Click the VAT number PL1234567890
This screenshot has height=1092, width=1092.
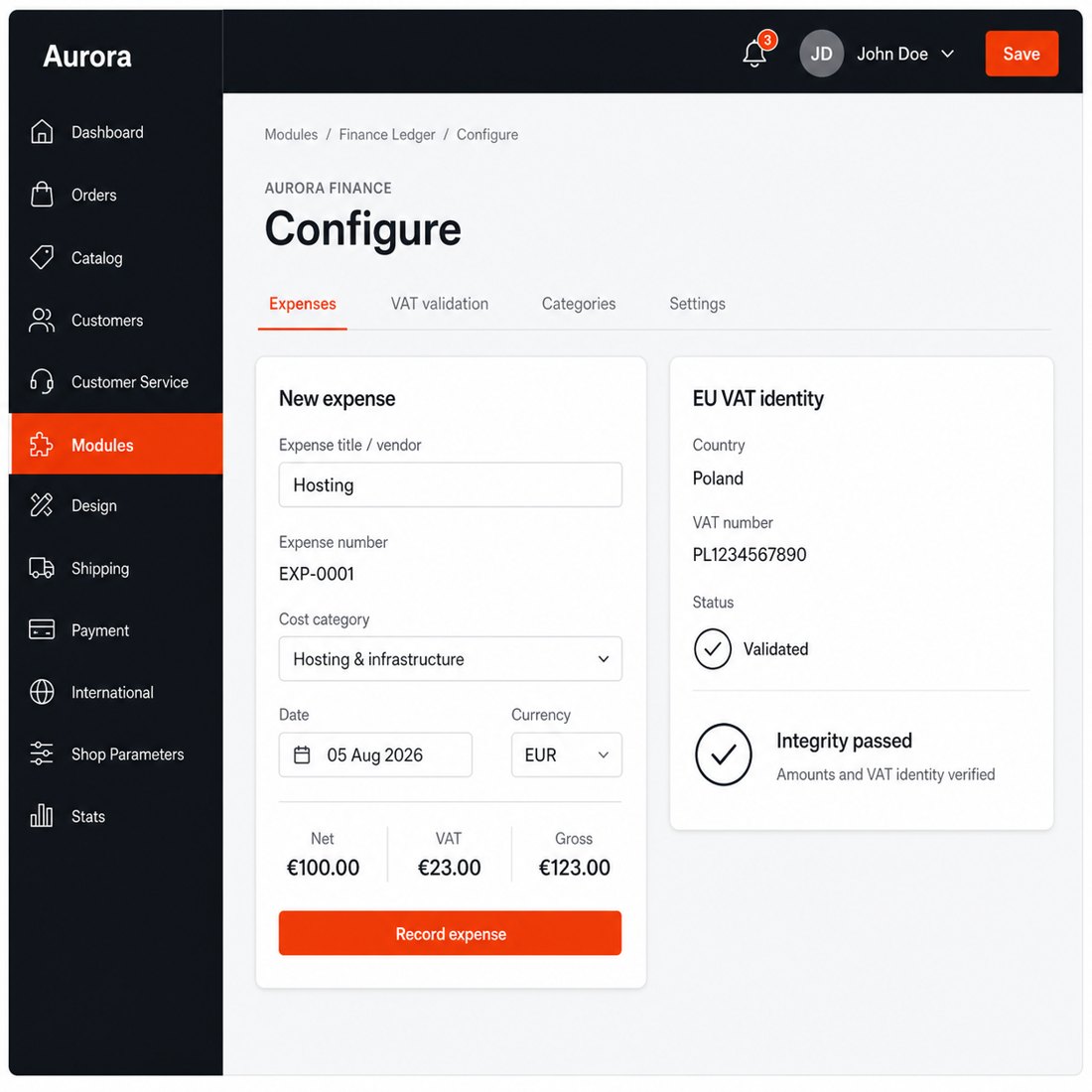click(750, 554)
